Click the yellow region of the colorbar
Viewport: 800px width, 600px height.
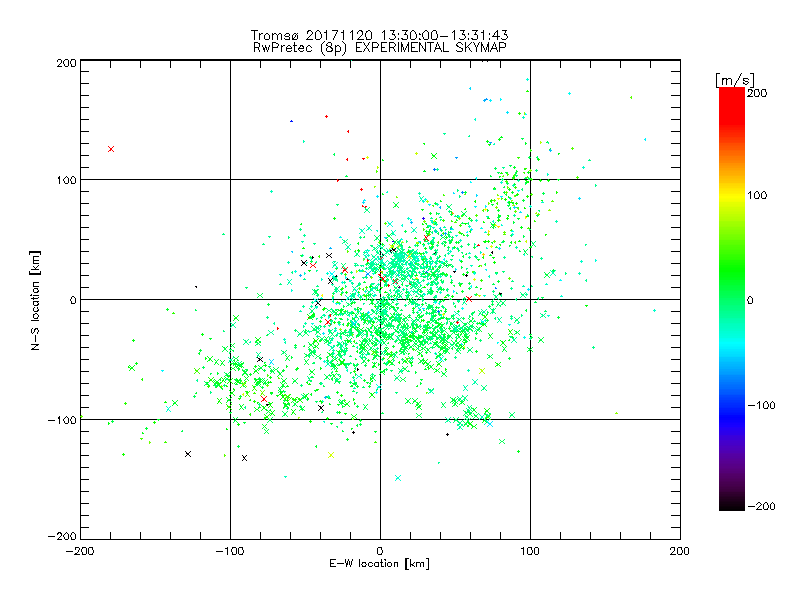[732, 195]
